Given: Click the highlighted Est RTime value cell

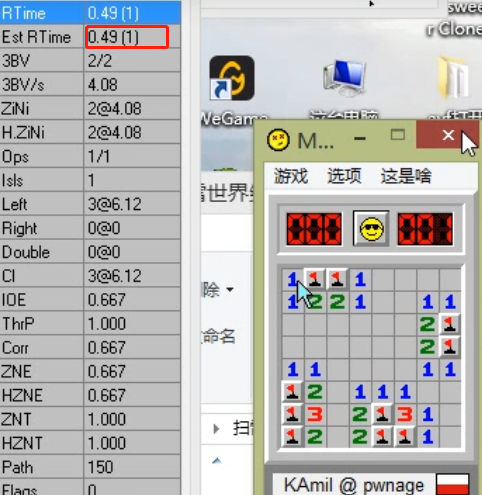Looking at the screenshot, I should 127,37.
